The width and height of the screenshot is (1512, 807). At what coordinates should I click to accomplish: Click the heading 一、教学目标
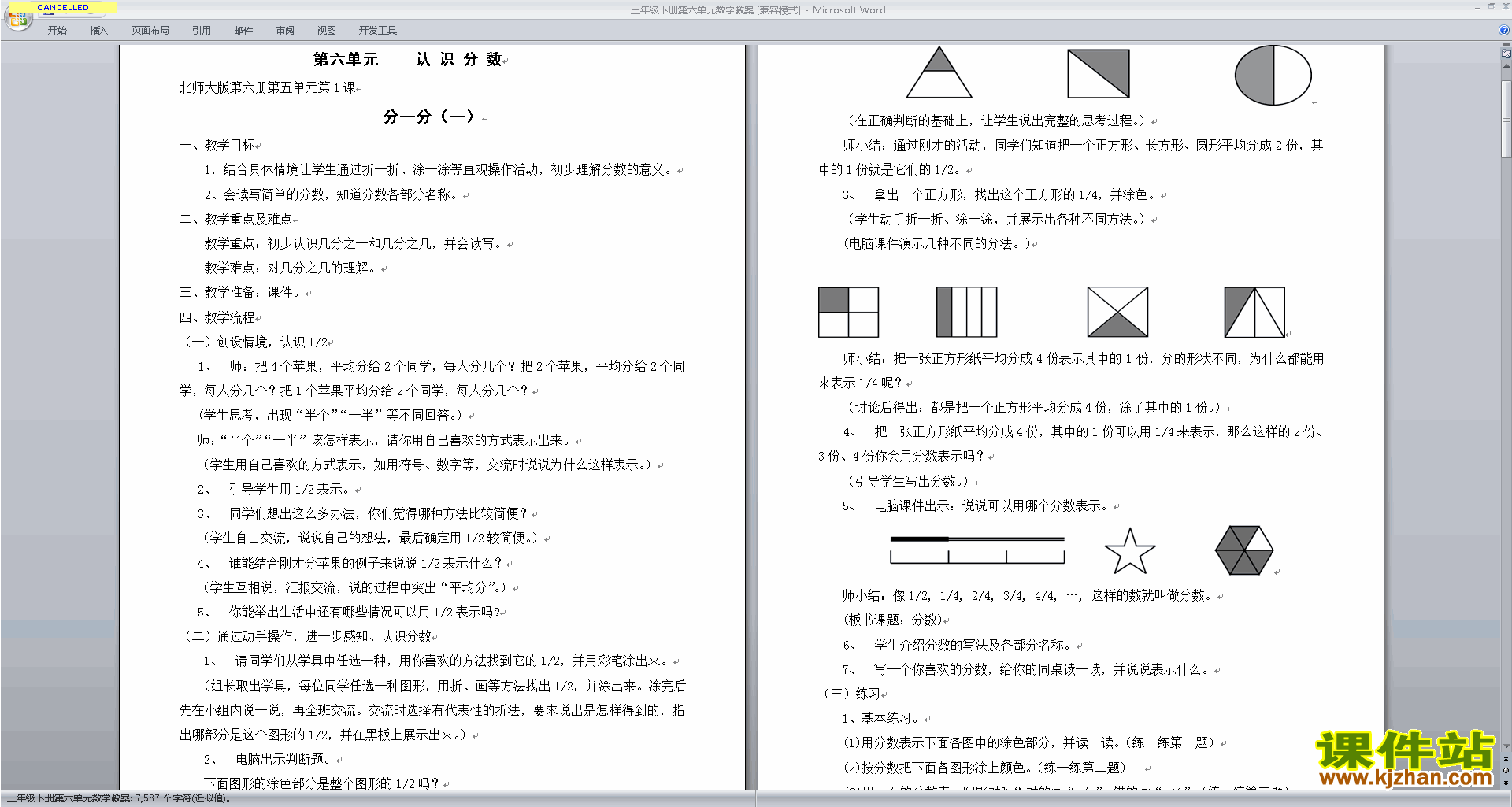(217, 145)
